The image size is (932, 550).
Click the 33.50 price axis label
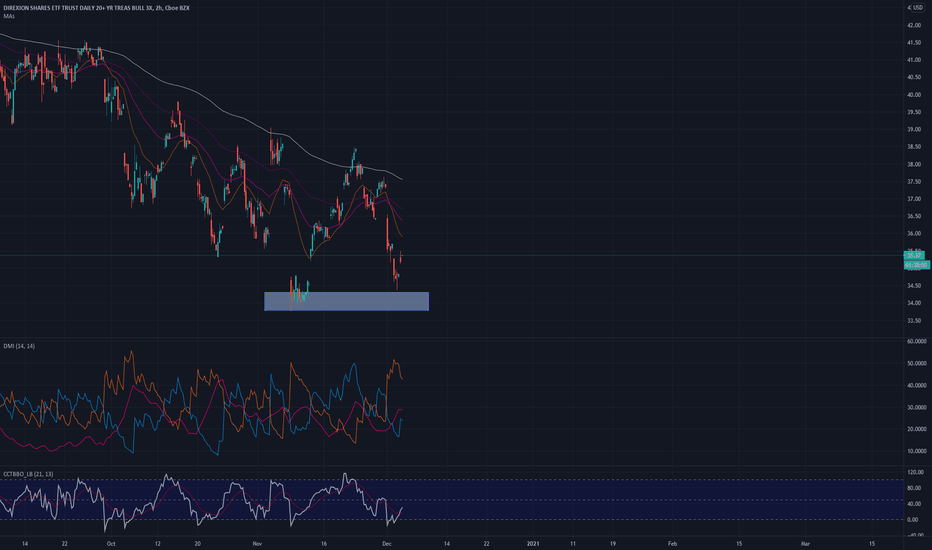pyautogui.click(x=914, y=320)
